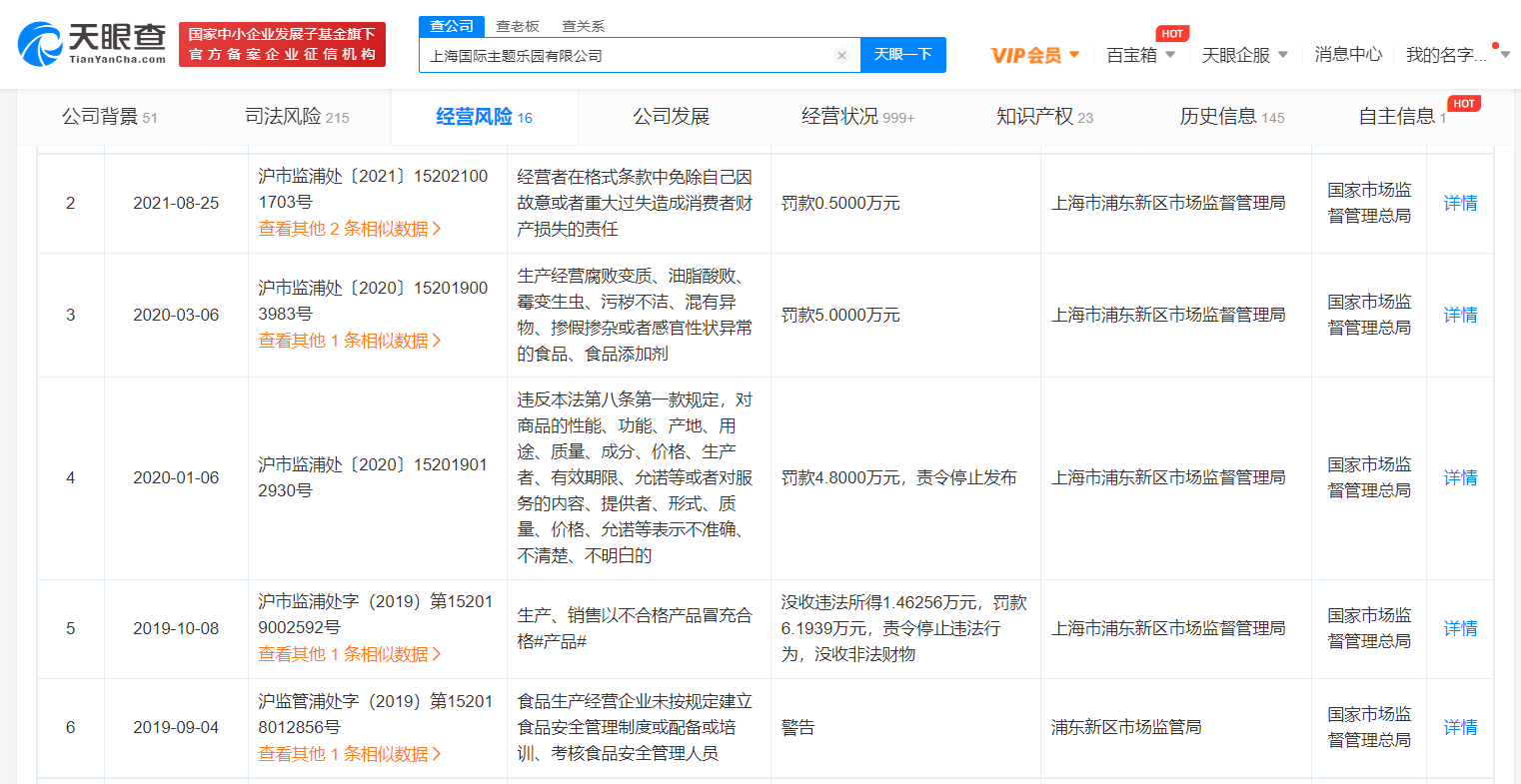The image size is (1521, 784).
Task: Click document number ending 2930号
Action: click(x=373, y=477)
